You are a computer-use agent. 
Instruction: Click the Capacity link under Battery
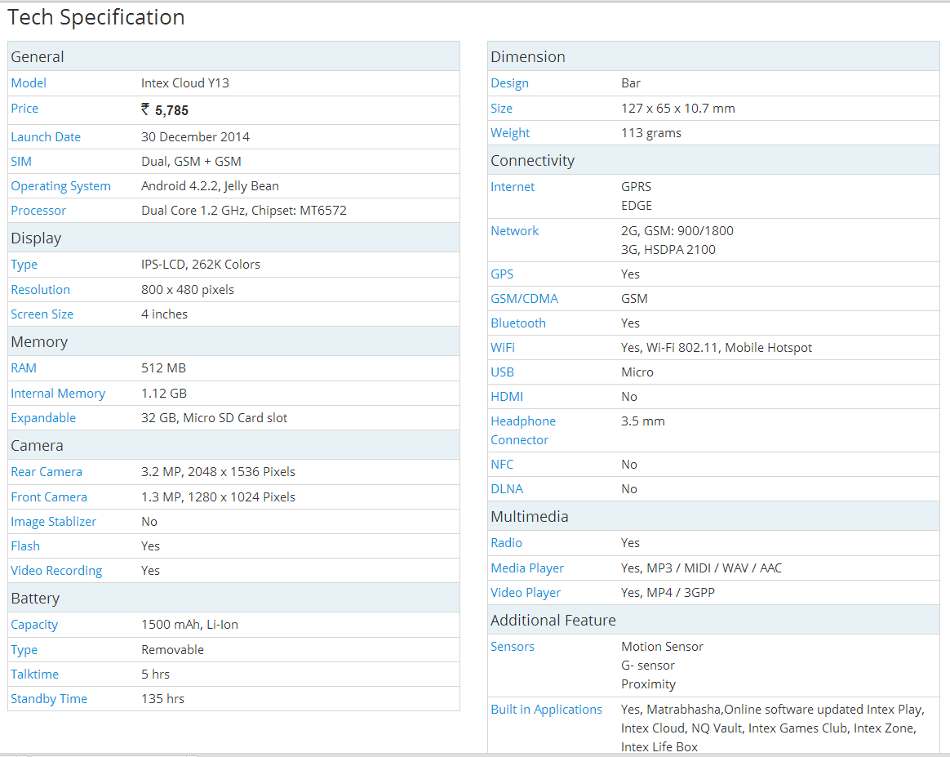point(34,625)
